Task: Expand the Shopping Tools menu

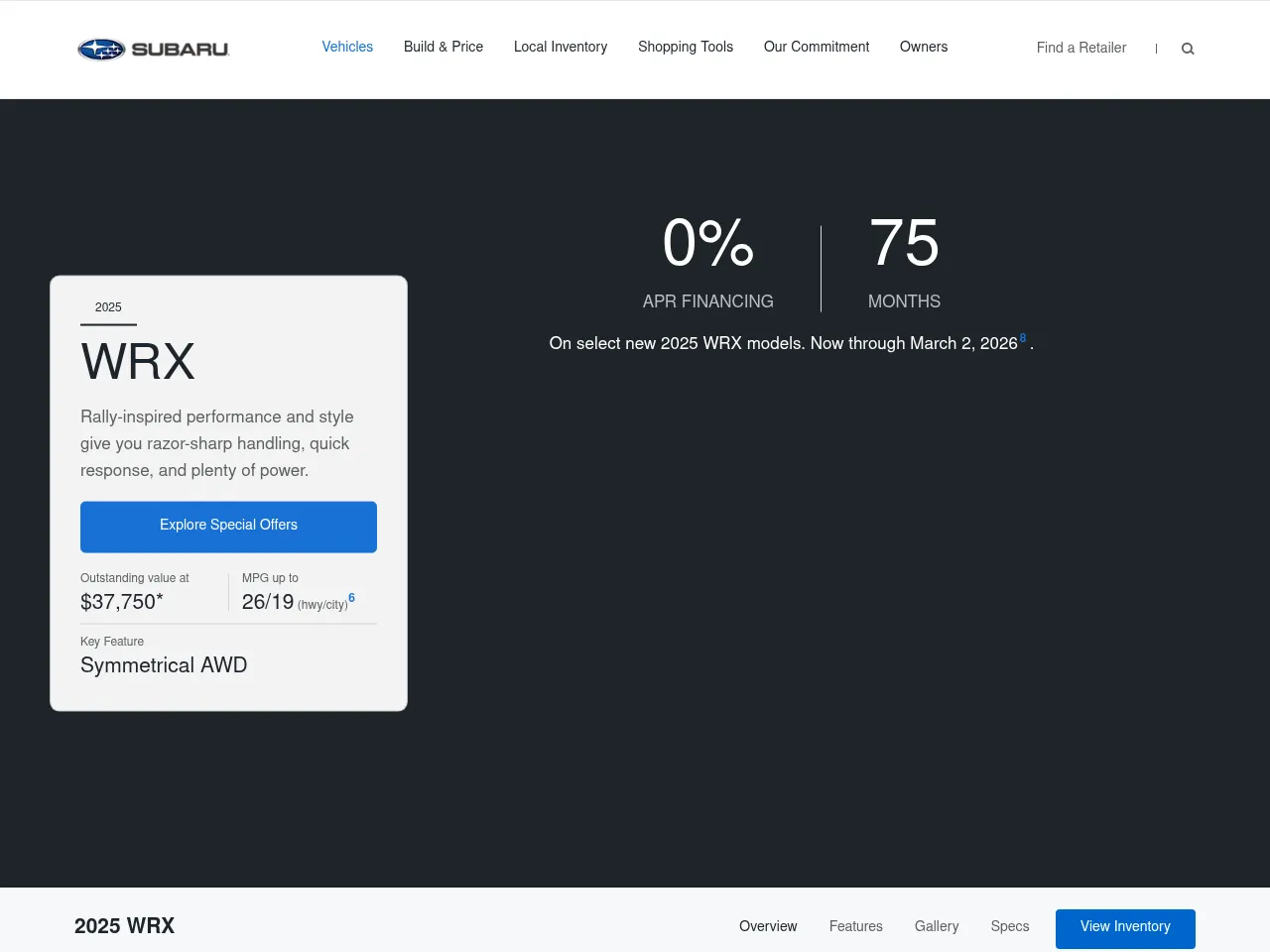Action: click(686, 47)
